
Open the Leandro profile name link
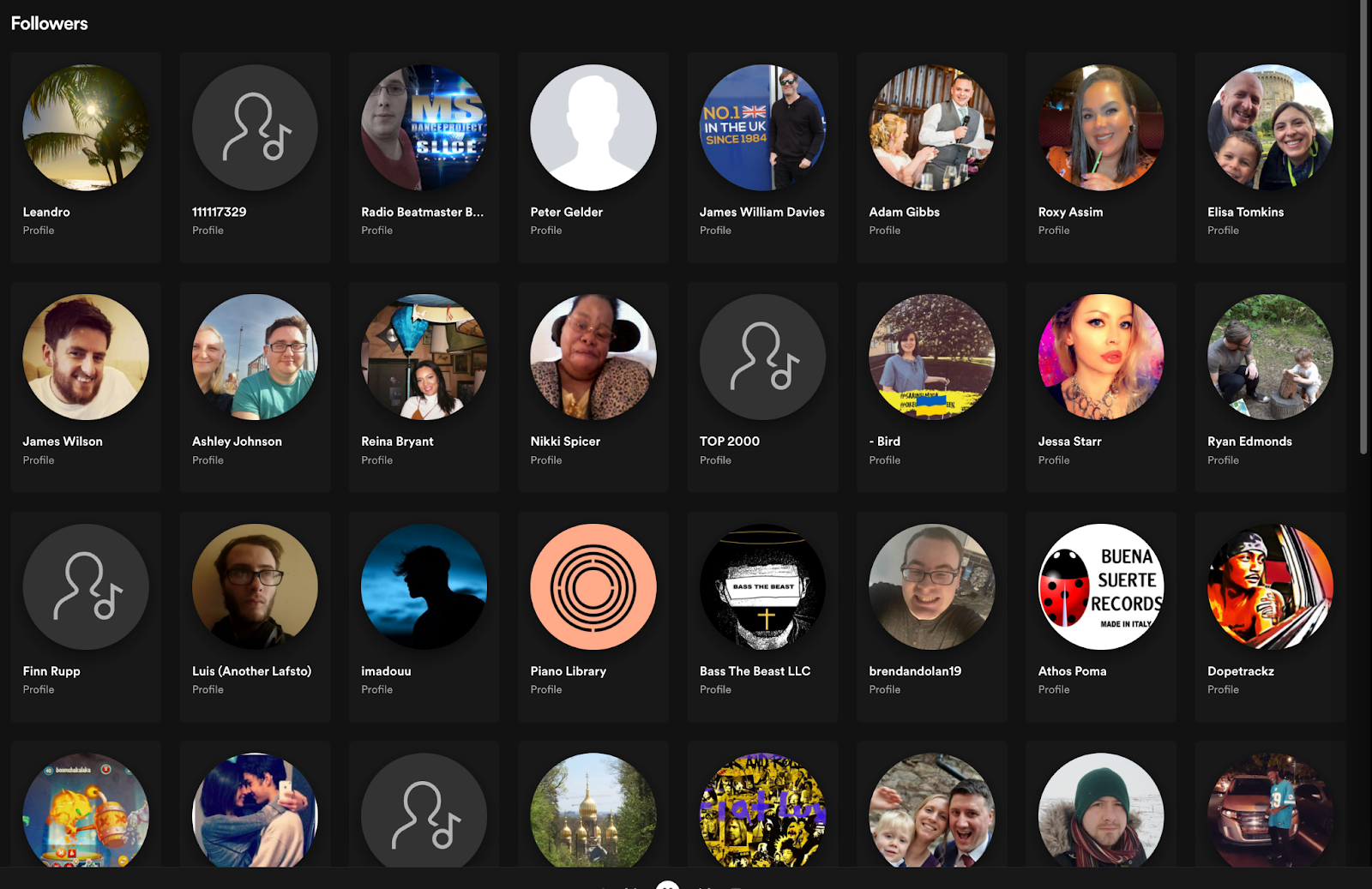46,212
